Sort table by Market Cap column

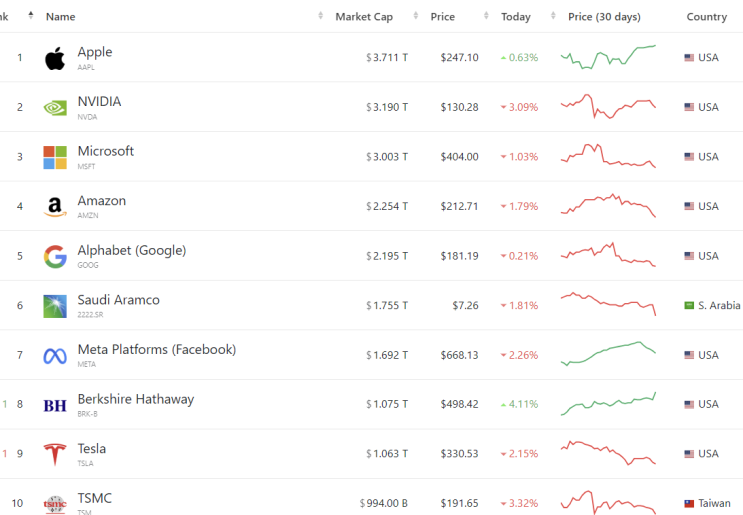coord(363,17)
